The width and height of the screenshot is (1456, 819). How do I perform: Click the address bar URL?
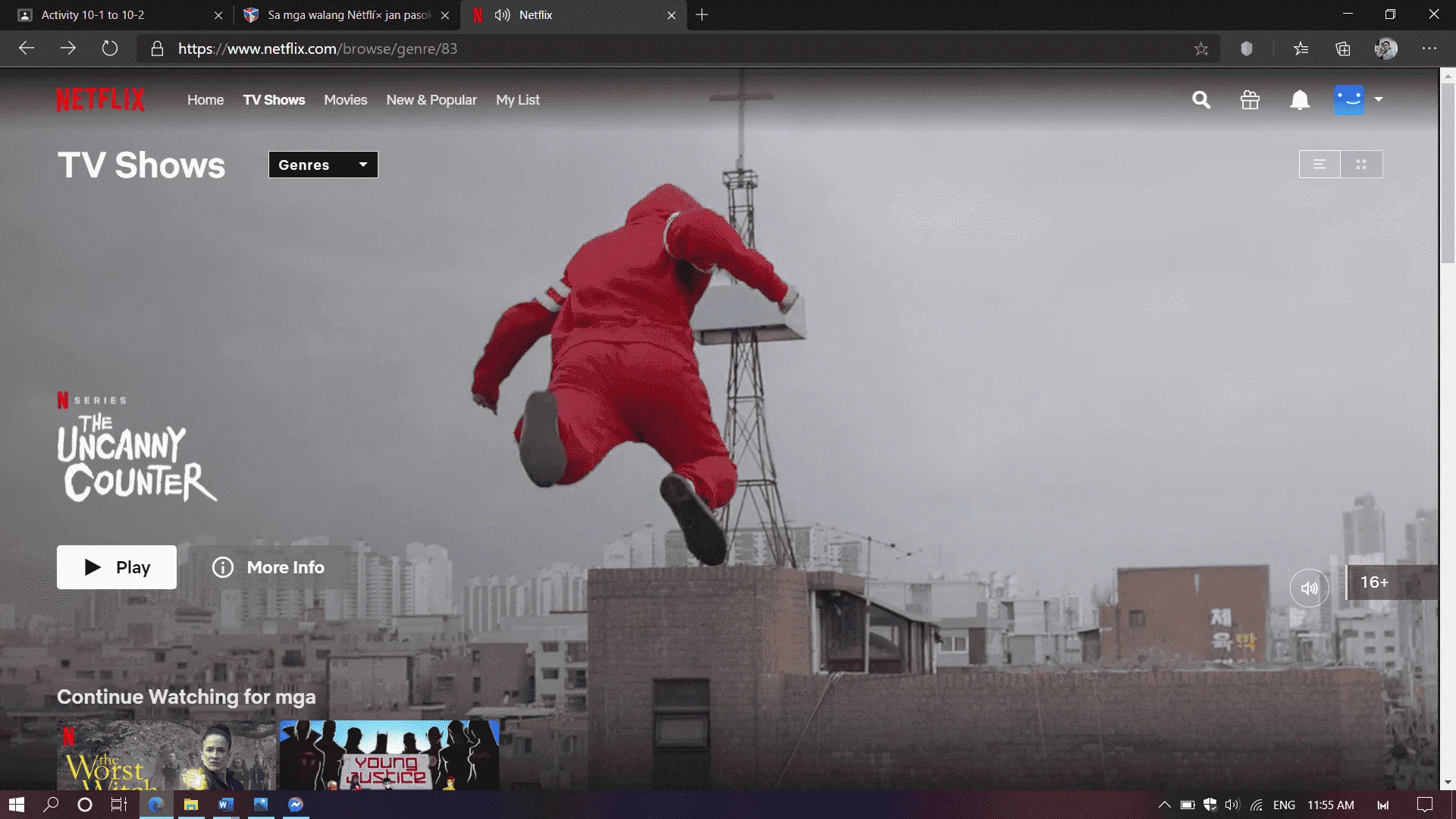tap(318, 49)
